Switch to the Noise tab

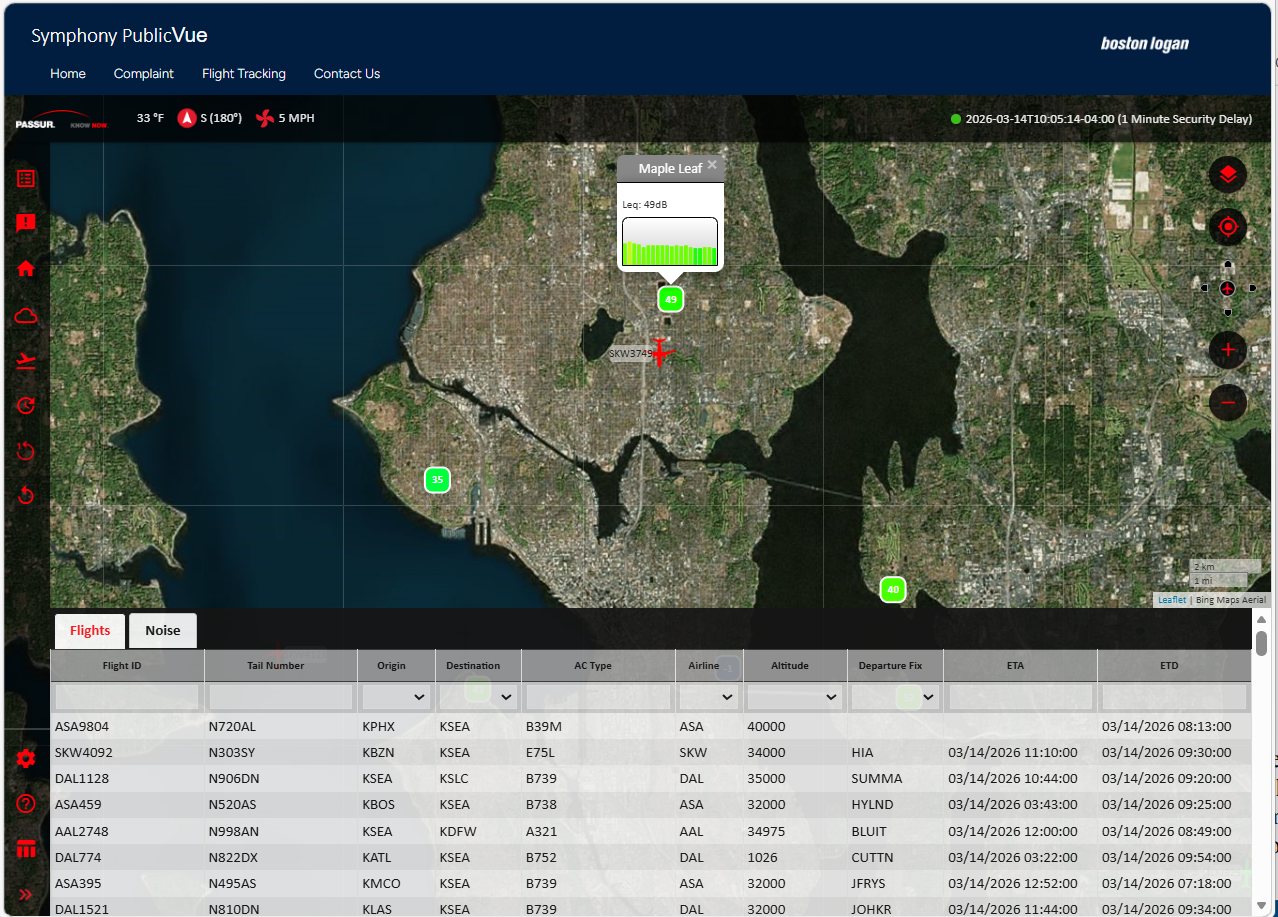coord(163,631)
